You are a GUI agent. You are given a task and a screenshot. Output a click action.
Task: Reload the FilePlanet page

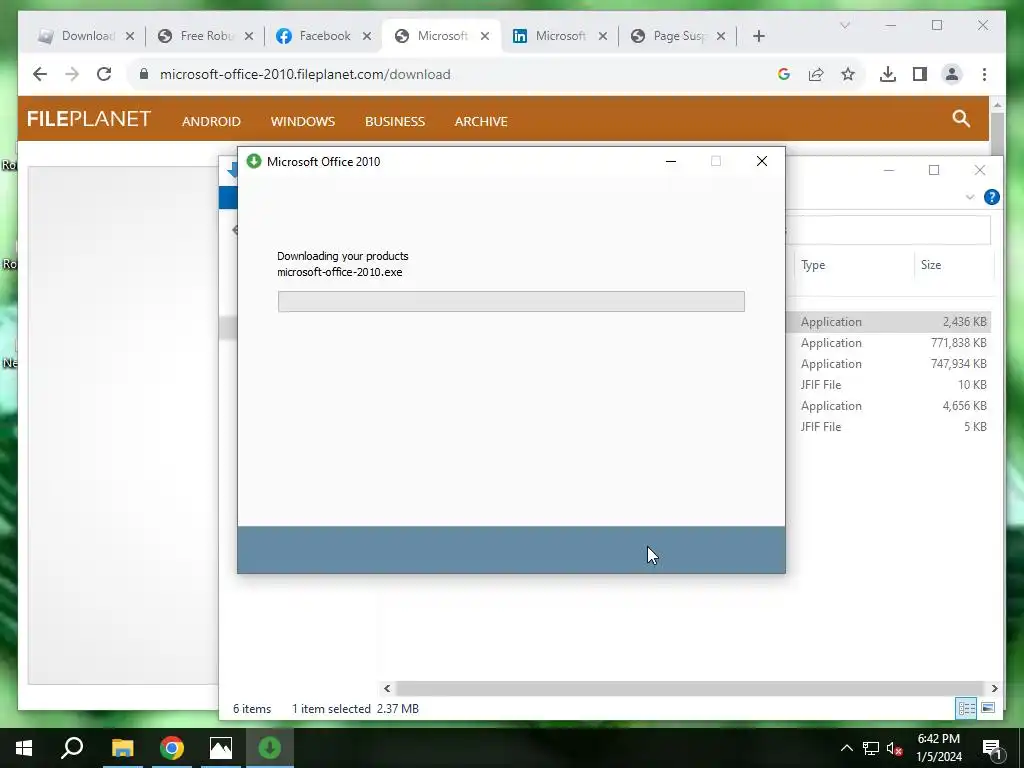click(104, 74)
